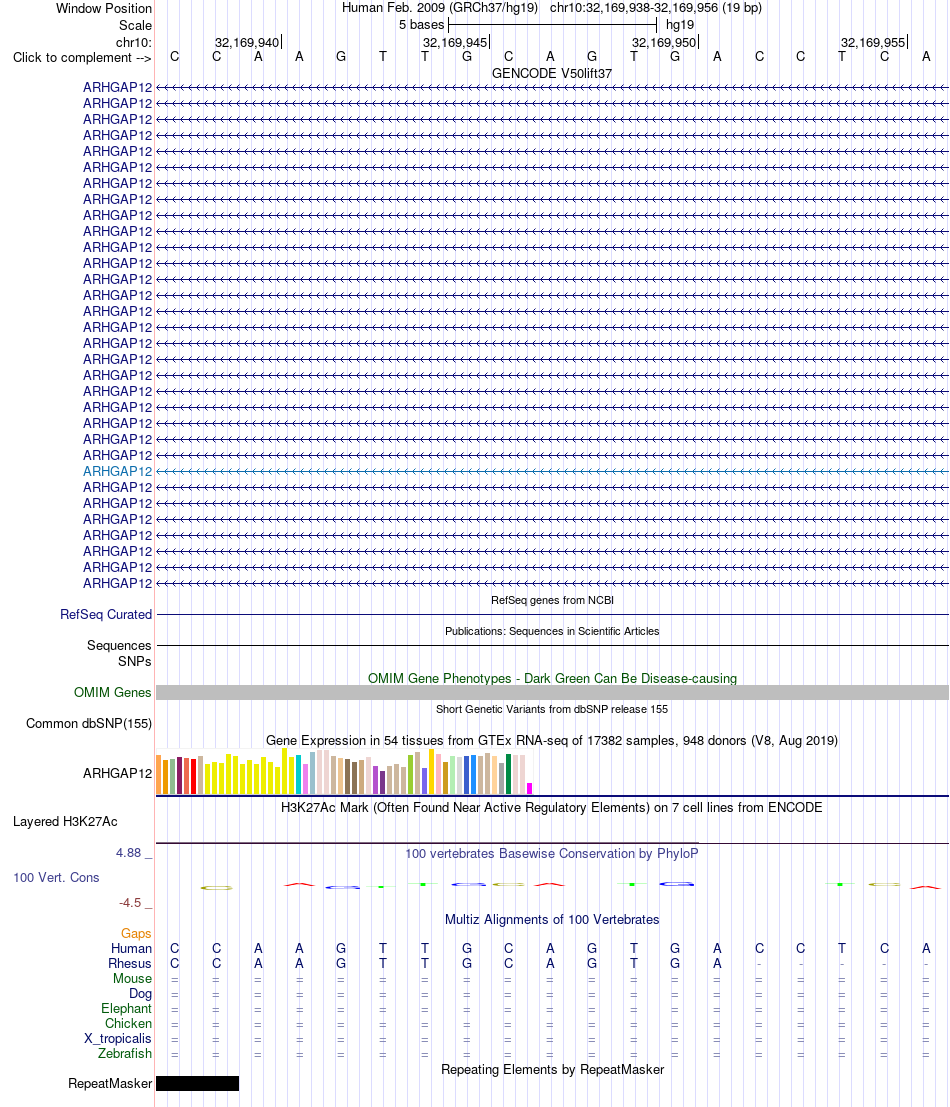Click the 'H3K27Ac Mark' ENCODE track title
The width and height of the screenshot is (950, 1107).
coord(552,808)
